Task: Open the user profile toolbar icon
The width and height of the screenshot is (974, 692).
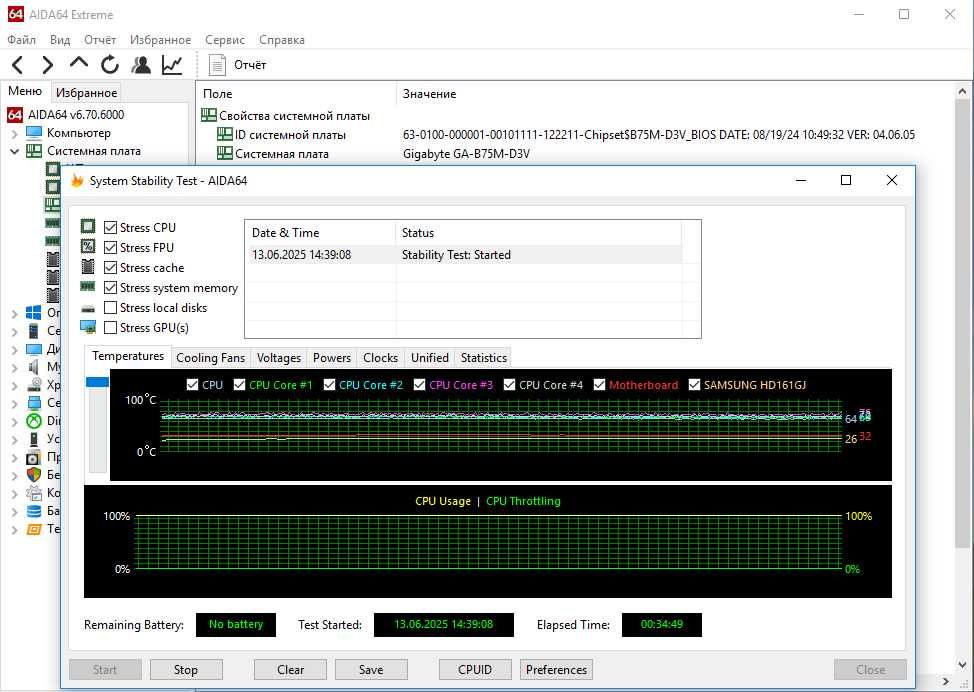Action: 141,65
